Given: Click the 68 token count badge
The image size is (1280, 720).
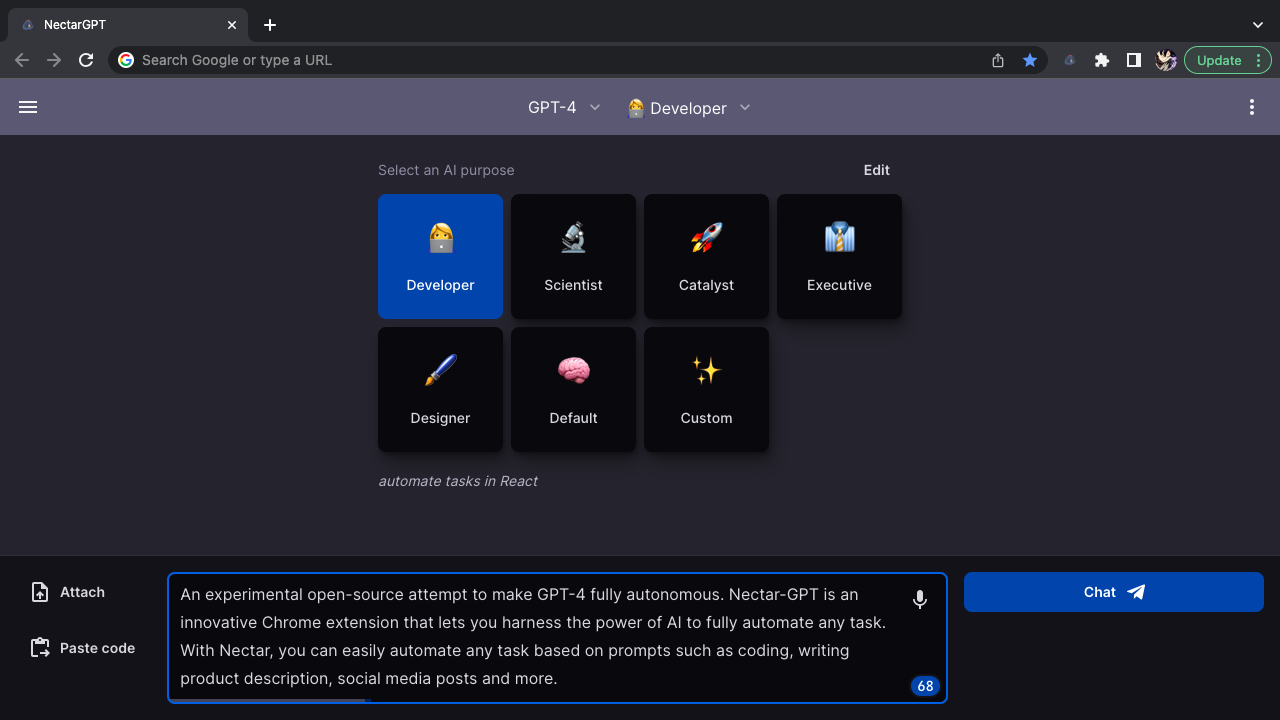Looking at the screenshot, I should pos(925,686).
